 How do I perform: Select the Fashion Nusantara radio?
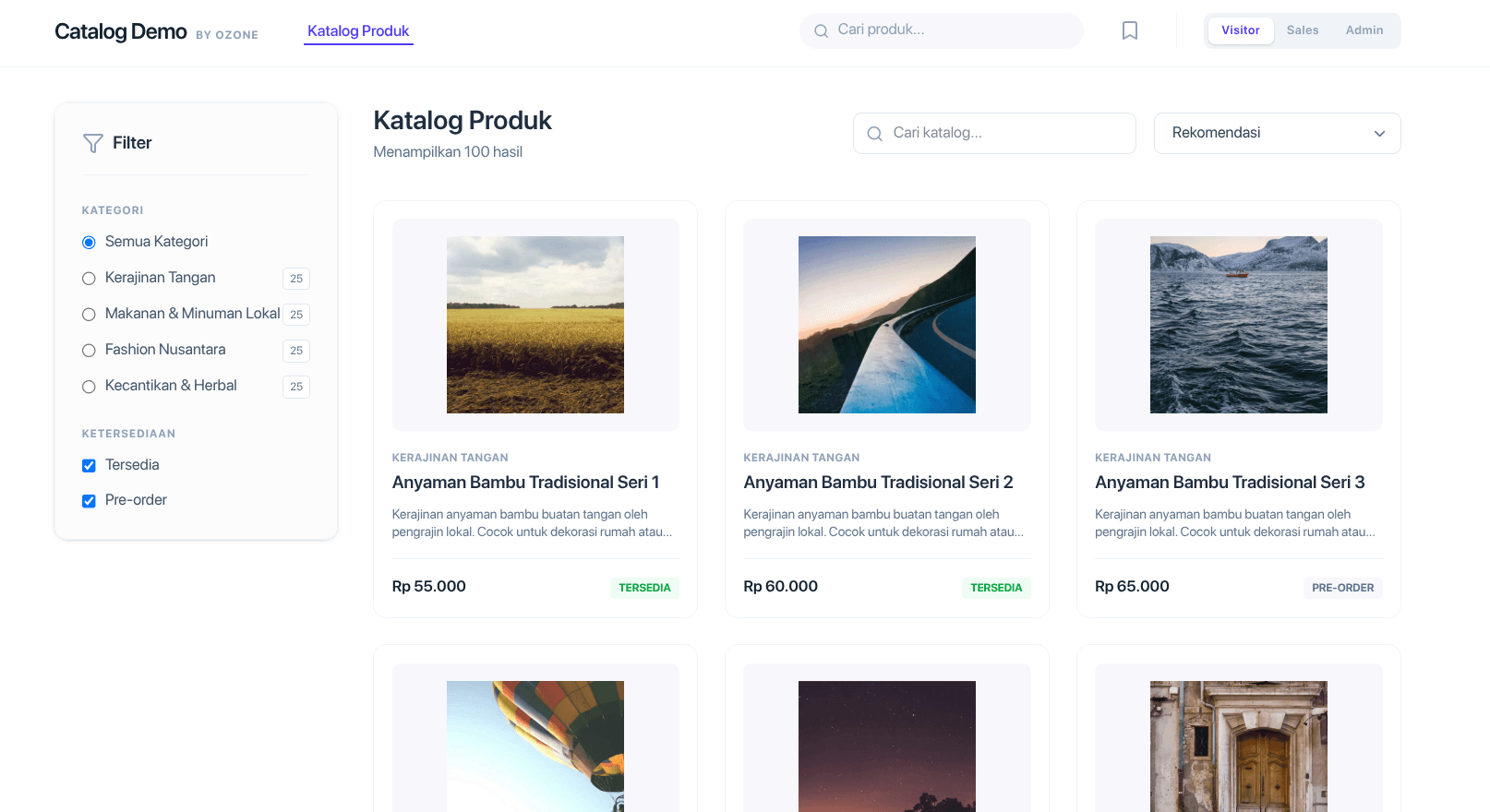tap(89, 351)
